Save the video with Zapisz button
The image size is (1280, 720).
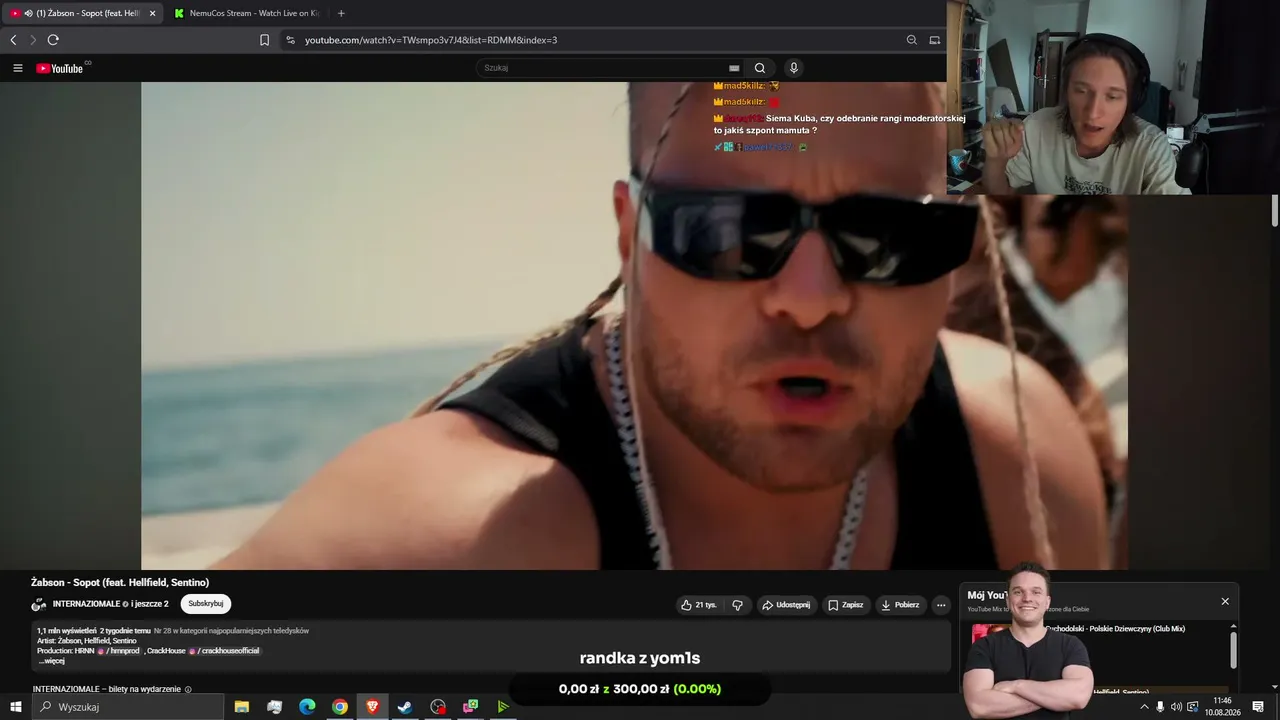tap(846, 605)
